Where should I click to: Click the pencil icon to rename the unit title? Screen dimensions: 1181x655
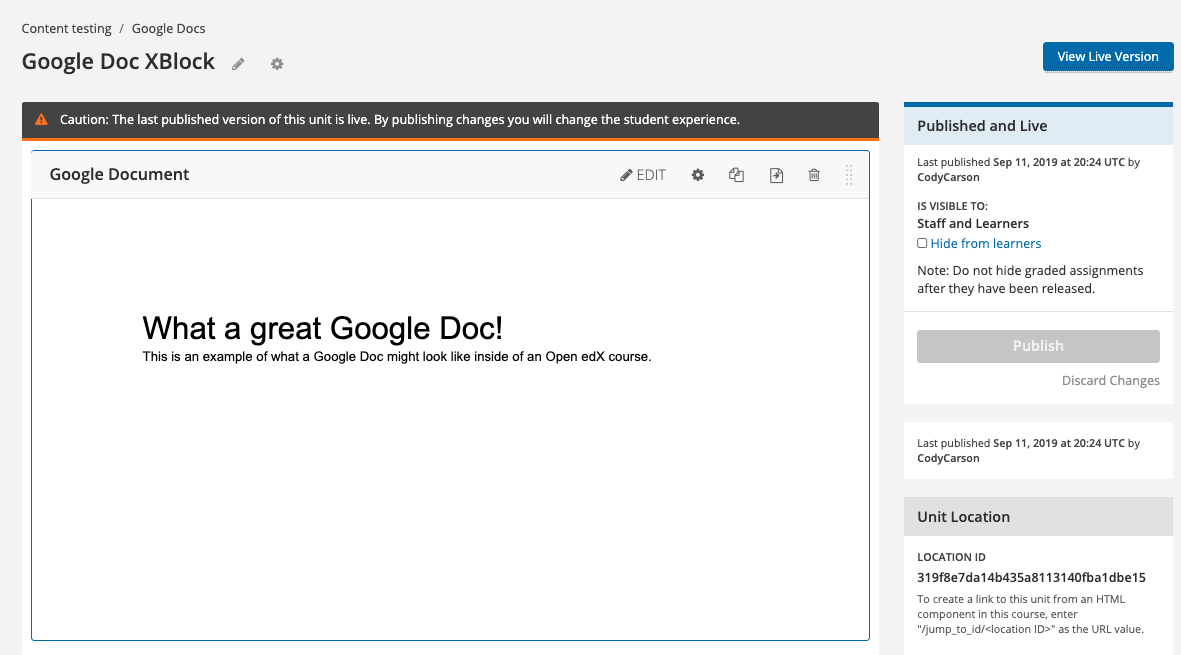coord(238,64)
